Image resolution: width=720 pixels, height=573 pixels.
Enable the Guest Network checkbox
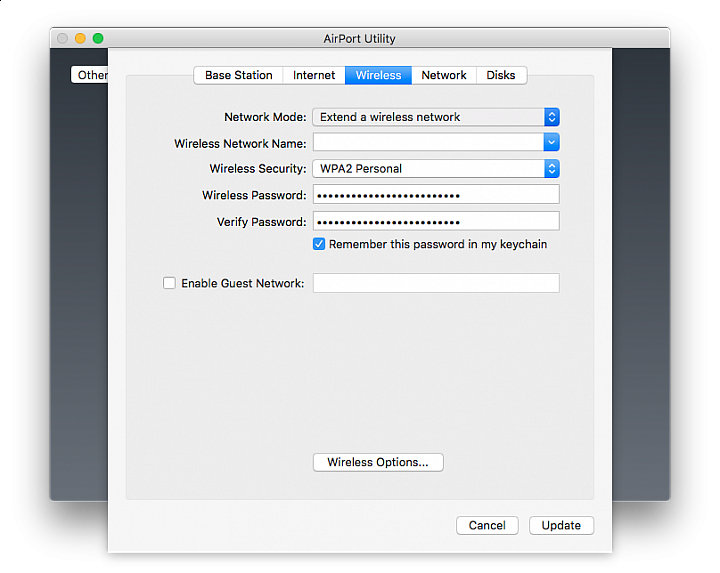[169, 283]
